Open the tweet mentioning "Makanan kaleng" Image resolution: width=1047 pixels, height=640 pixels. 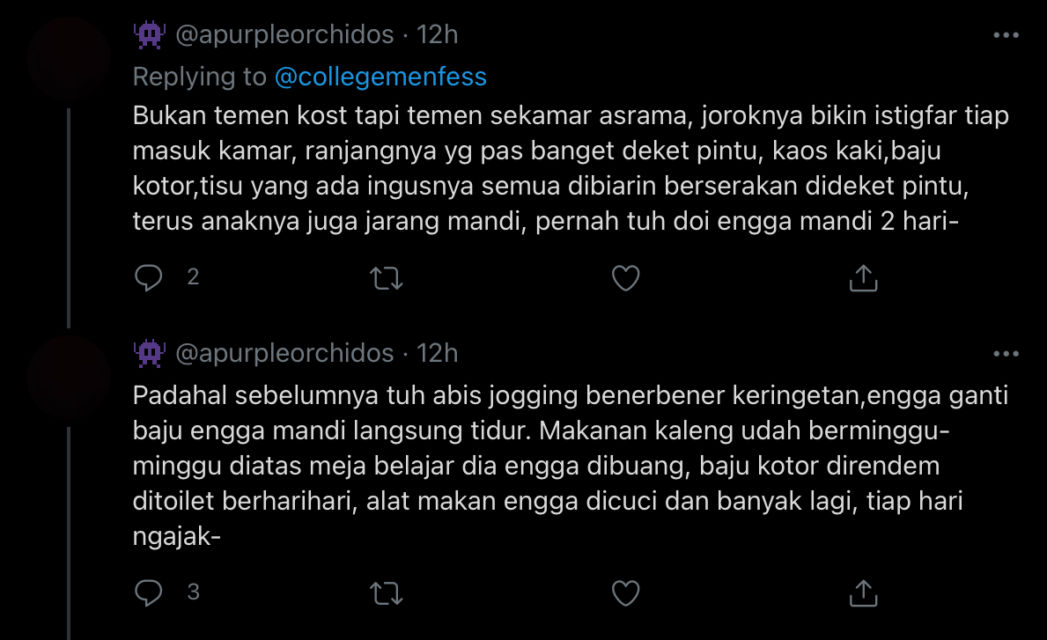tap(570, 466)
